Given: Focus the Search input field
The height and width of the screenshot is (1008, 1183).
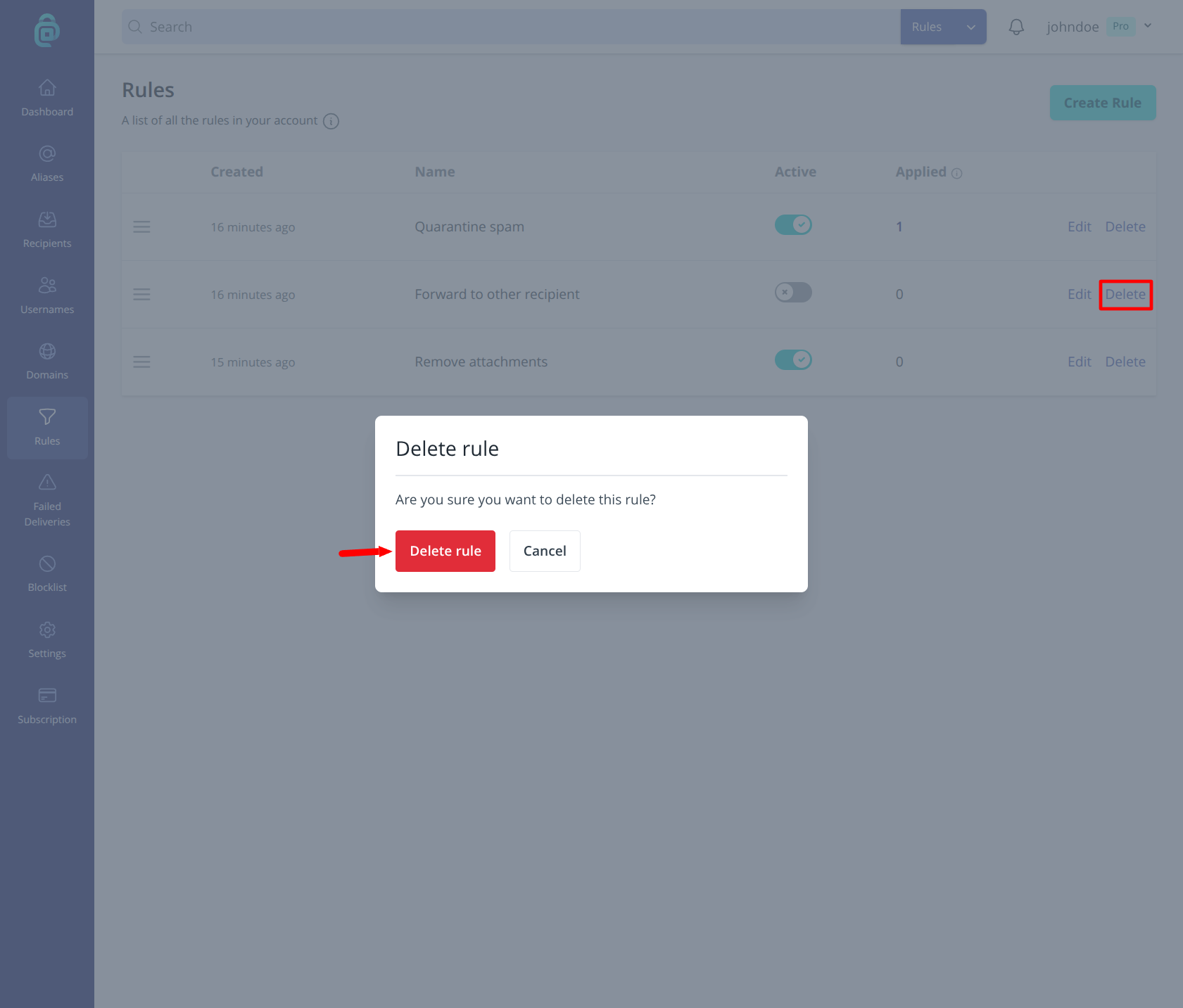Looking at the screenshot, I should tap(511, 27).
